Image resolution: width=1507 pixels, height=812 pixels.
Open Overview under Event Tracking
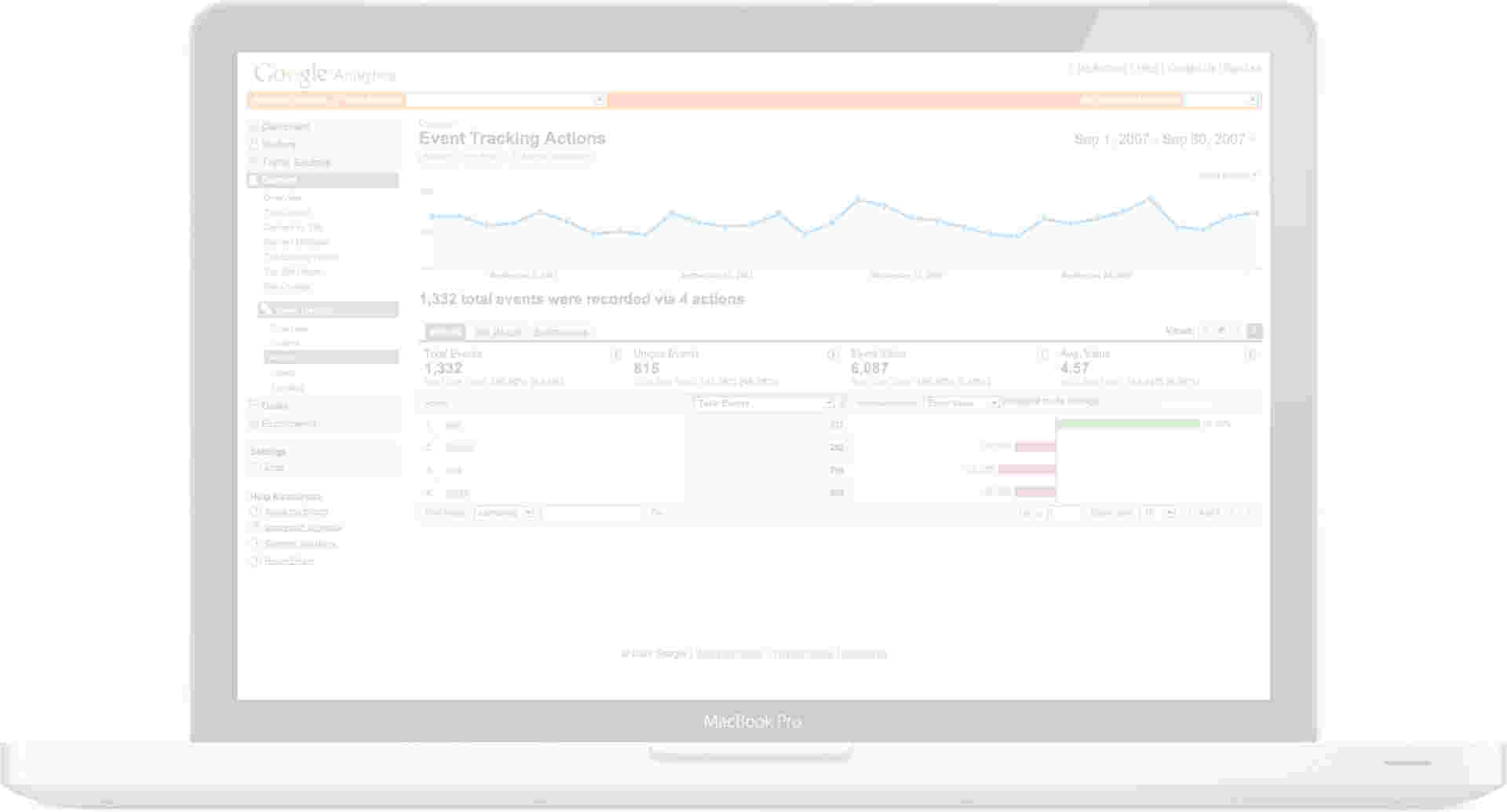[x=289, y=329]
